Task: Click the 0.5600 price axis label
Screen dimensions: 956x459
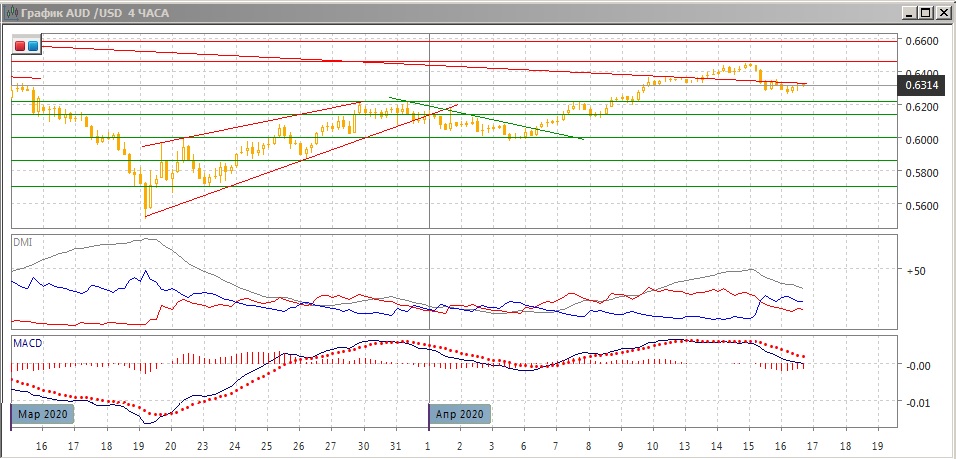Action: click(922, 205)
